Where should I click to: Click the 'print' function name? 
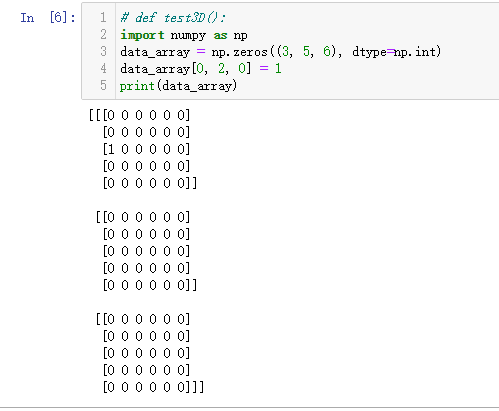(x=137, y=86)
